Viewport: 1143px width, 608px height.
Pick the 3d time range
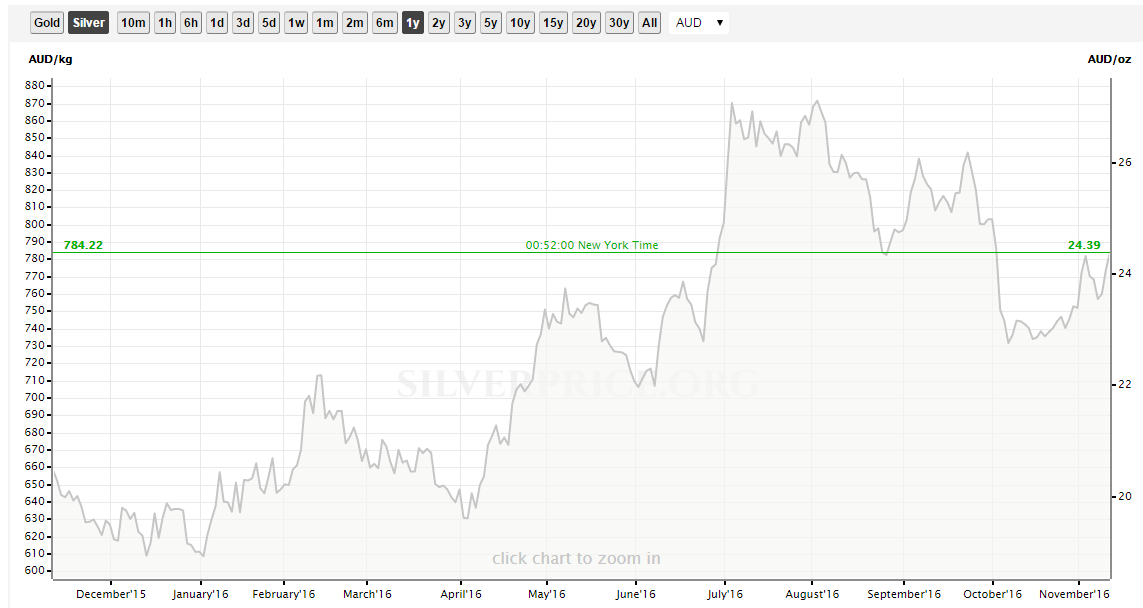pos(243,23)
